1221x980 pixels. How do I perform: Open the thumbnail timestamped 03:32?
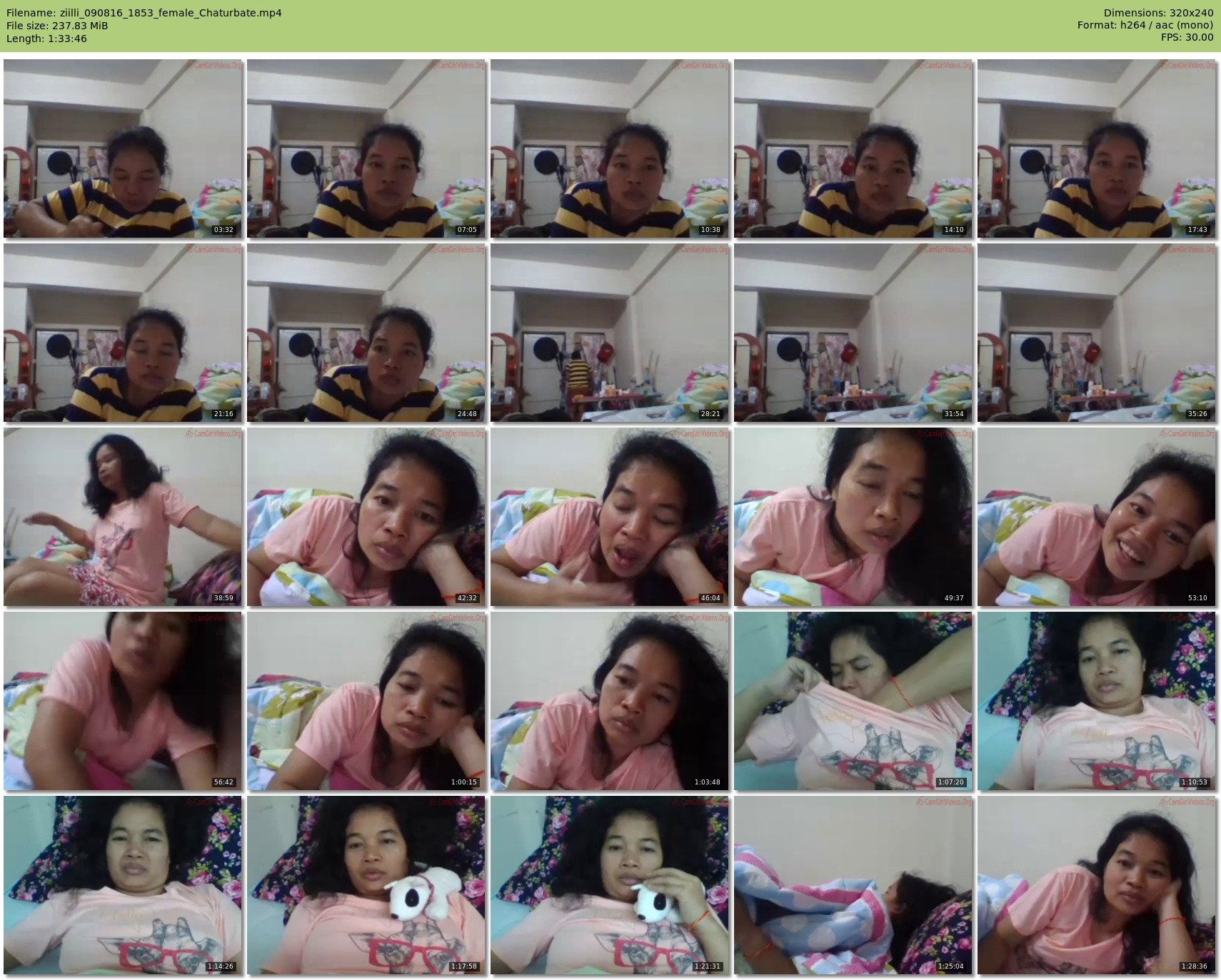pyautogui.click(x=123, y=148)
